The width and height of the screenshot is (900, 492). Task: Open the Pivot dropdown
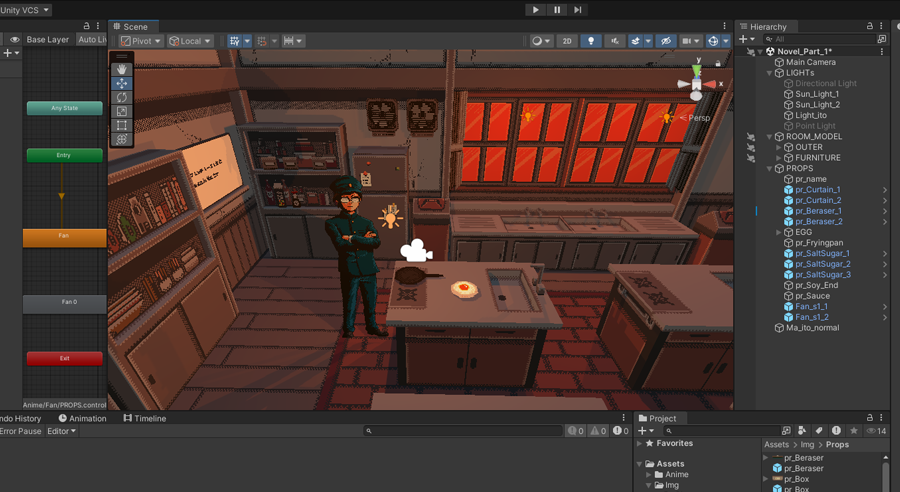pyautogui.click(x=141, y=41)
